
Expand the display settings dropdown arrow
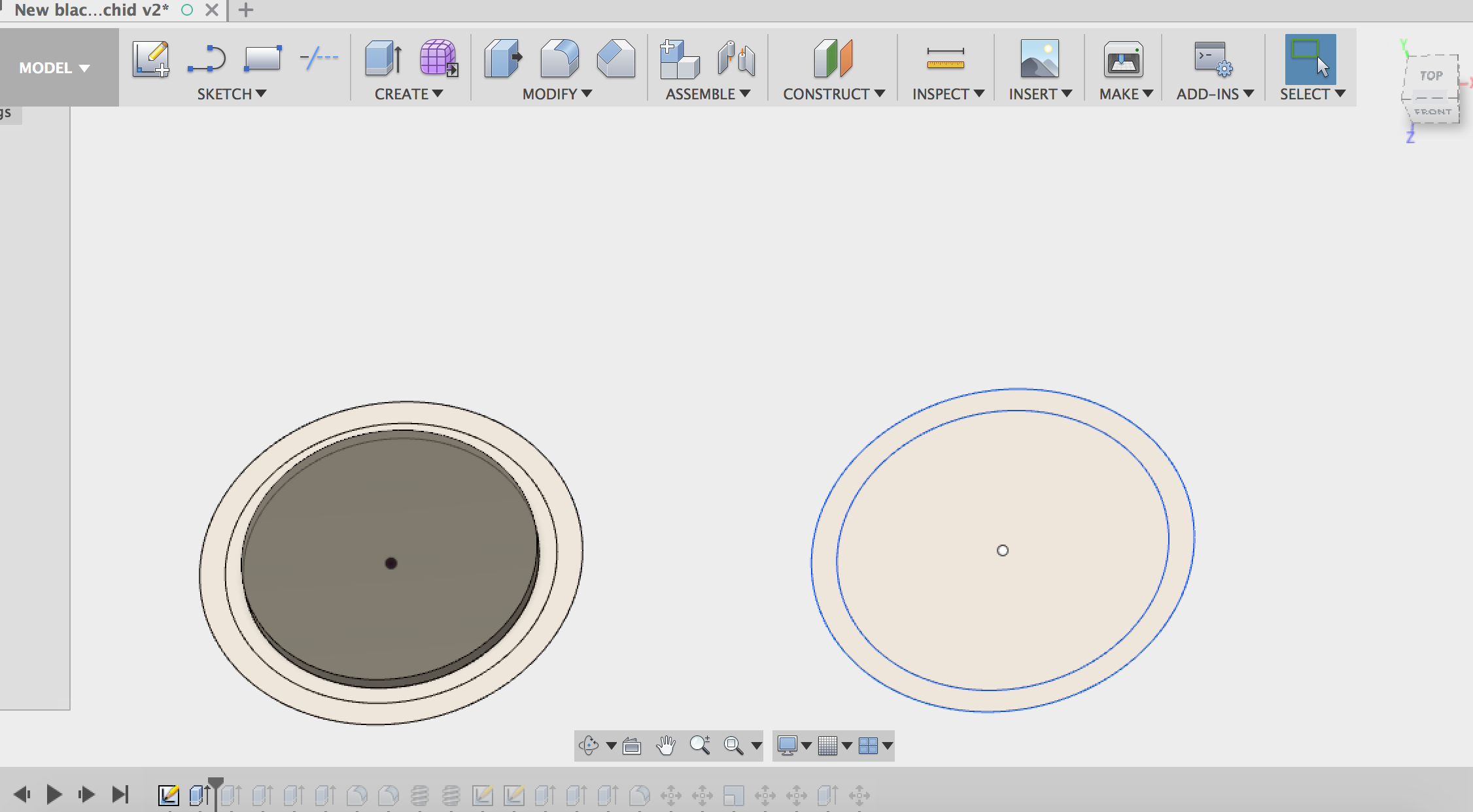(x=806, y=746)
